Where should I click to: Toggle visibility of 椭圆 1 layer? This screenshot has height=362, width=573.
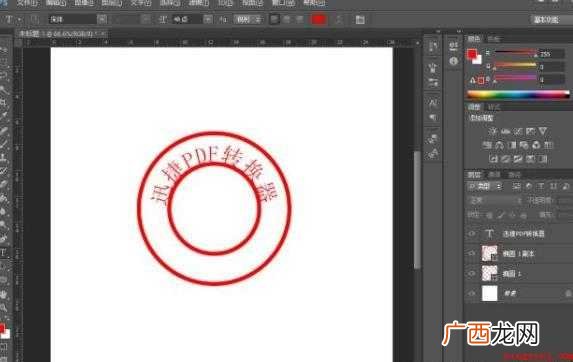click(472, 273)
